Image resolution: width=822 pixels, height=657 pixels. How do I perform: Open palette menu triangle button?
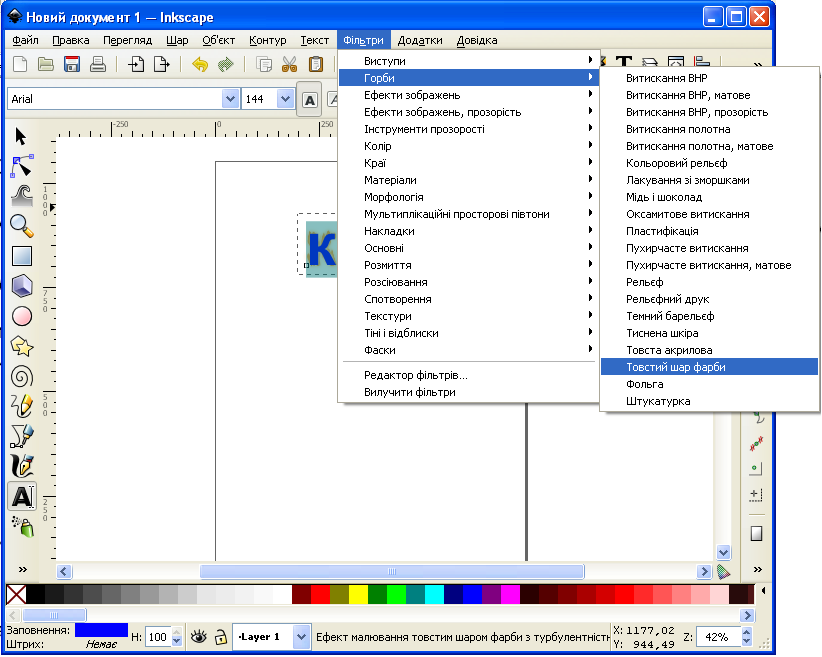764,591
